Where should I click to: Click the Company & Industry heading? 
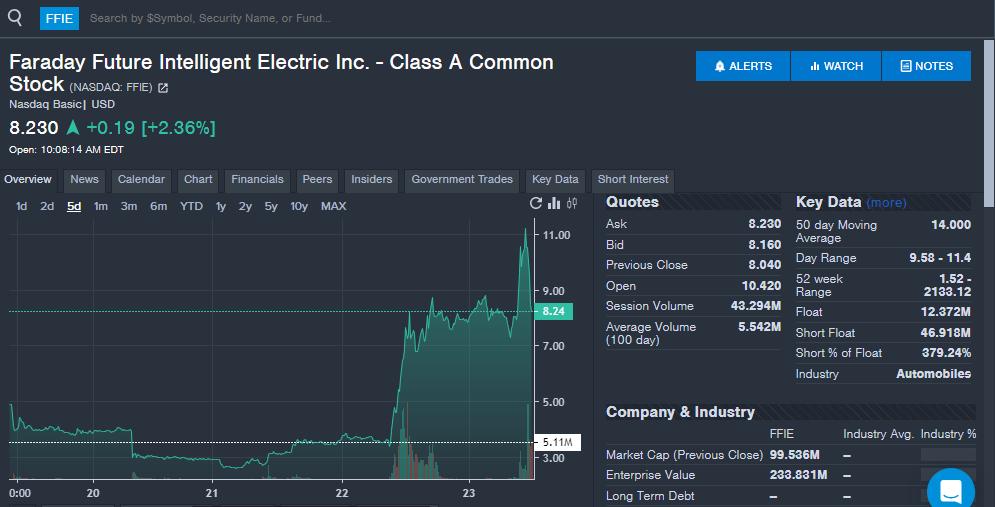pyautogui.click(x=680, y=412)
